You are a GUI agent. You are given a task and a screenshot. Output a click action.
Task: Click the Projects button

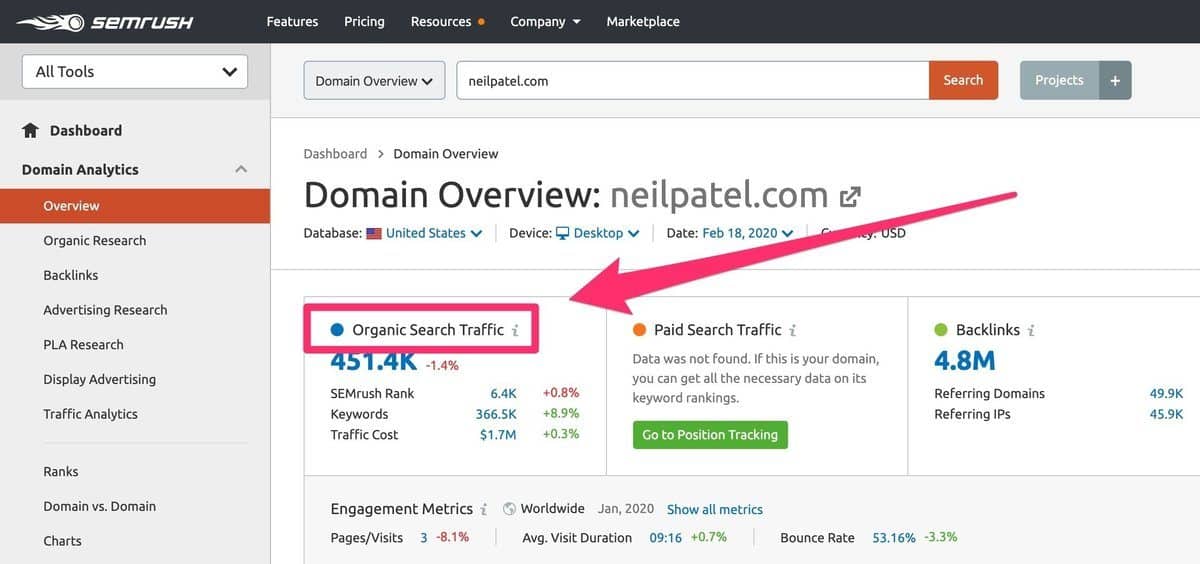tap(1059, 80)
